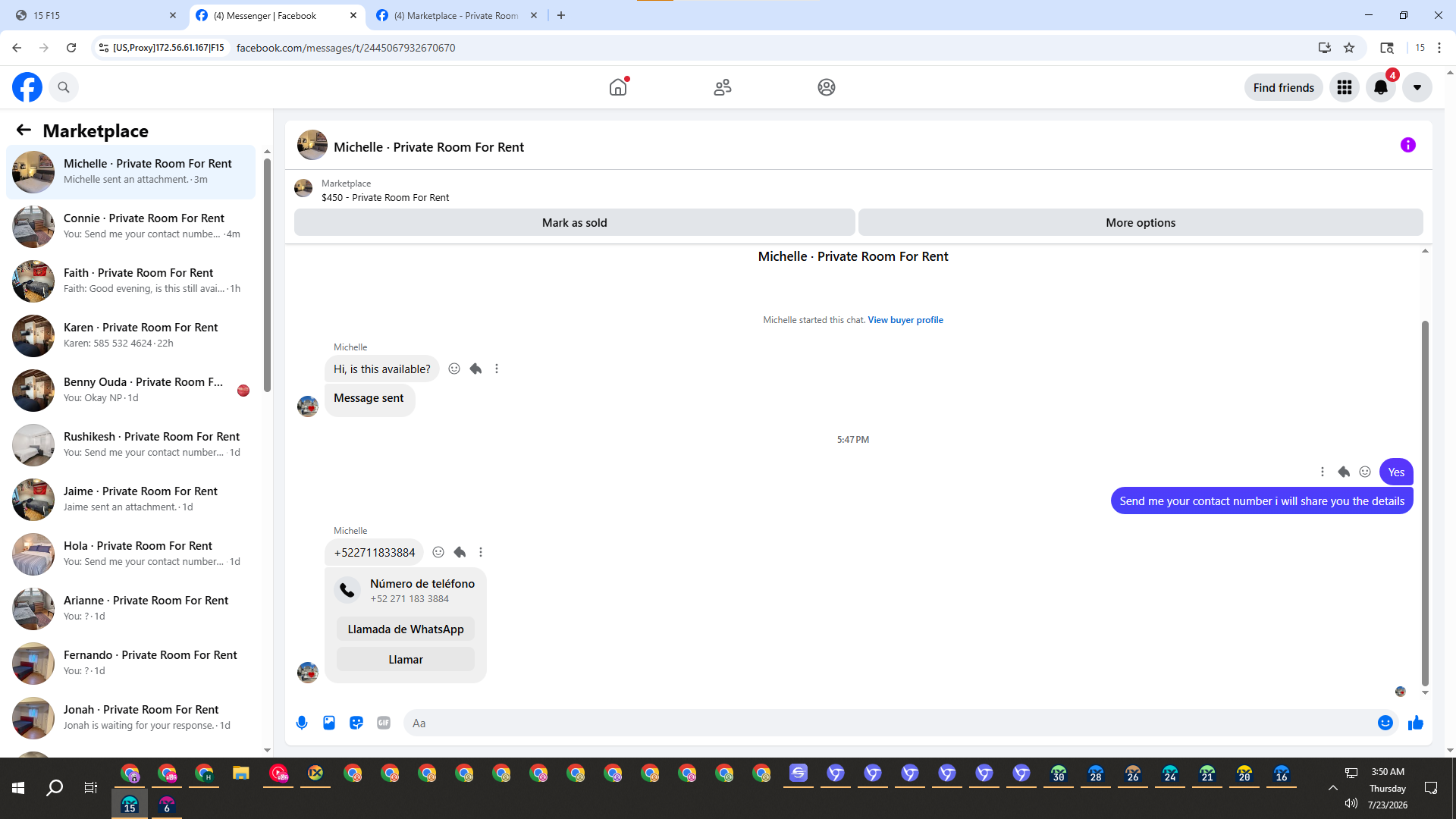React to the +522711833884 message
1456x819 pixels.
coord(438,552)
